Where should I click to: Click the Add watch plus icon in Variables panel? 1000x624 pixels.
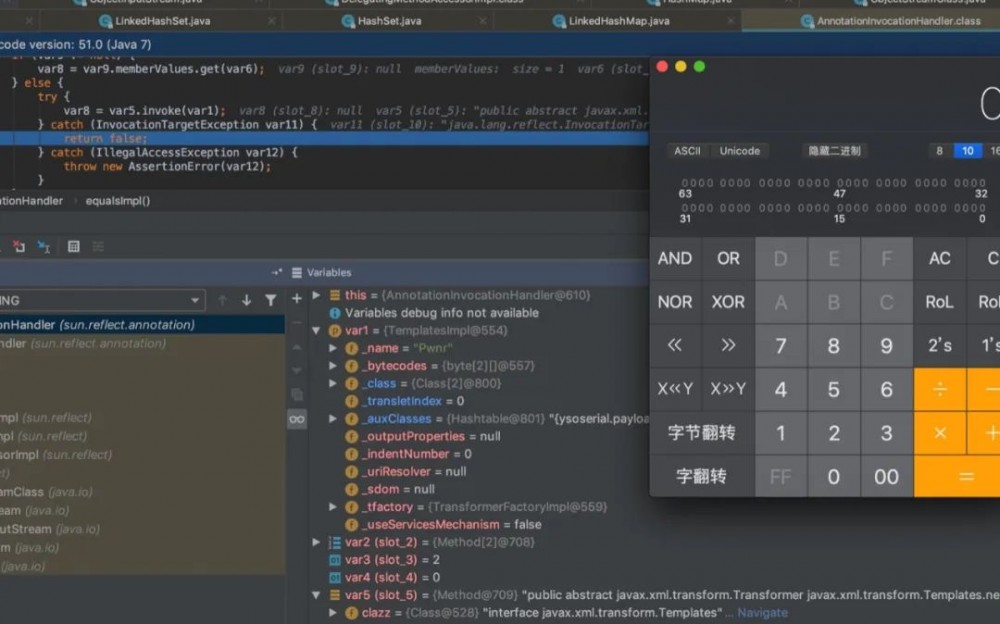coord(296,297)
